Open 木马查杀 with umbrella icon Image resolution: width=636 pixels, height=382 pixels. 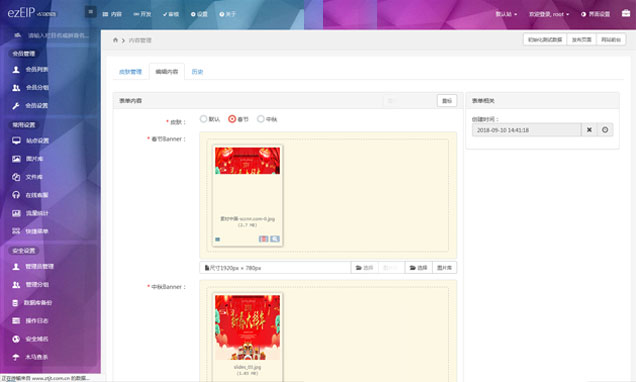pos(30,357)
